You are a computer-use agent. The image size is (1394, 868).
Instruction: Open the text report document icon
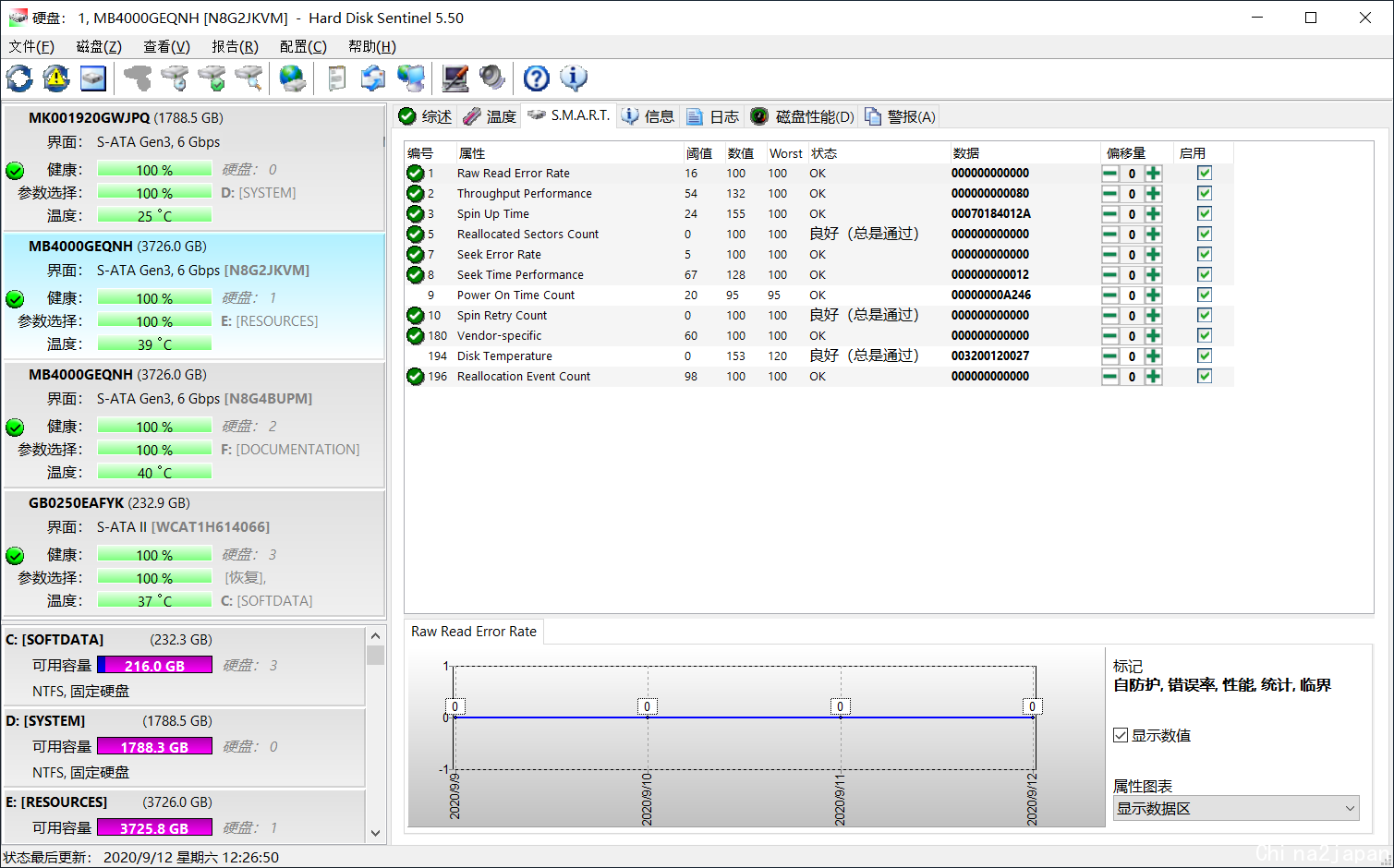point(337,78)
